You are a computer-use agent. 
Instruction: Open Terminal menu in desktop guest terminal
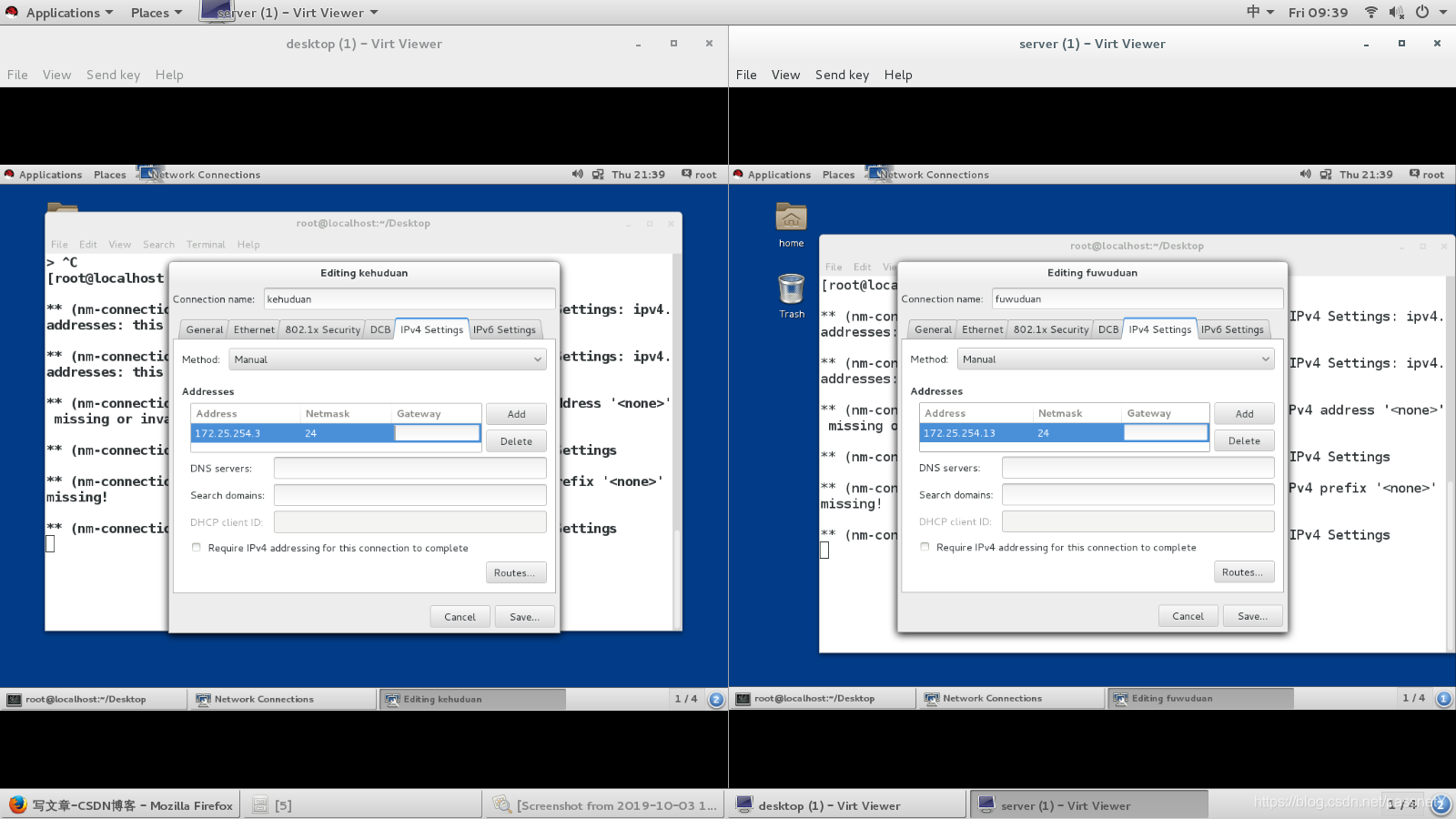pos(206,245)
